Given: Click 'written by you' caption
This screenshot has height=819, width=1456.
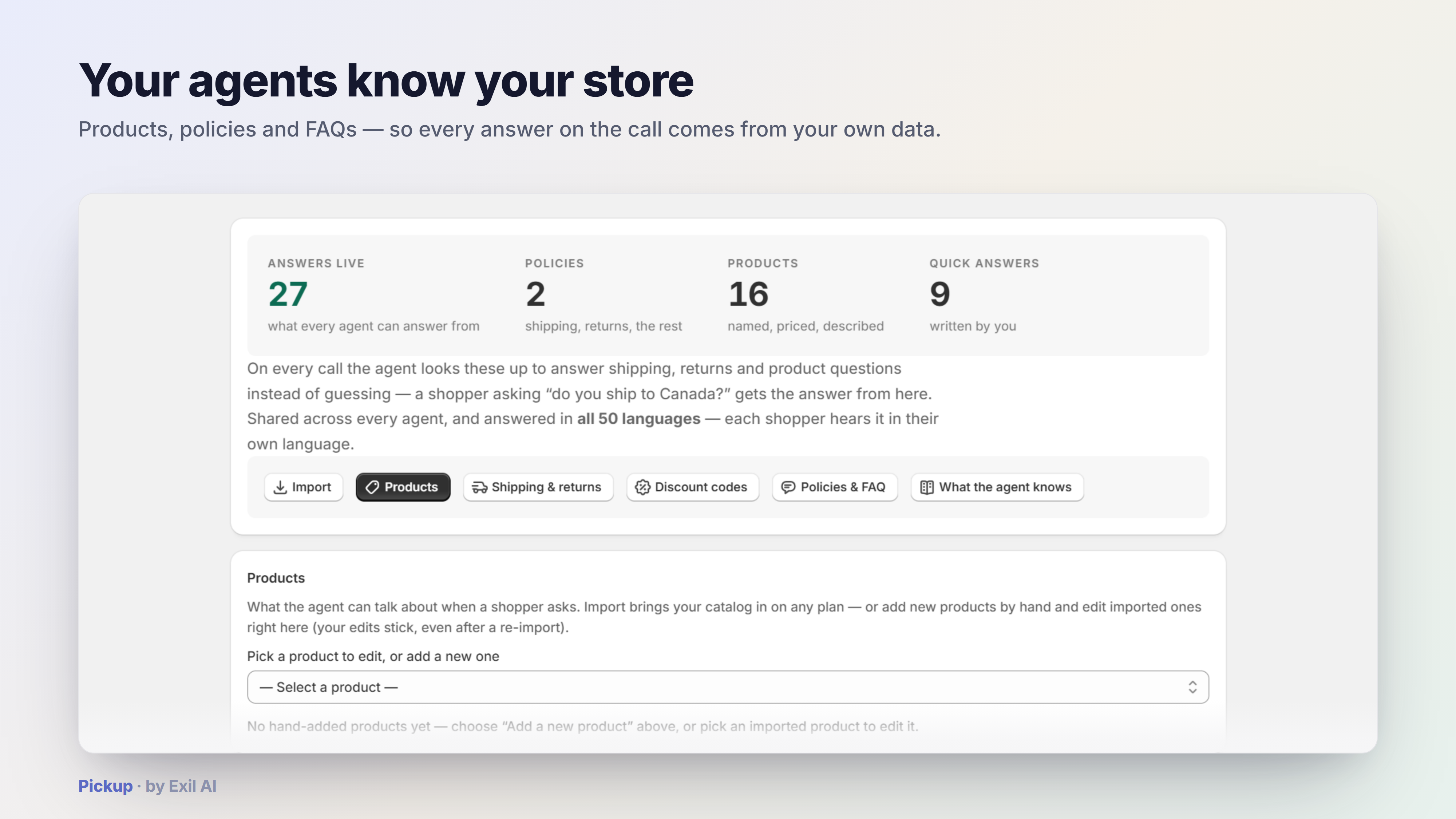Looking at the screenshot, I should click(x=973, y=326).
